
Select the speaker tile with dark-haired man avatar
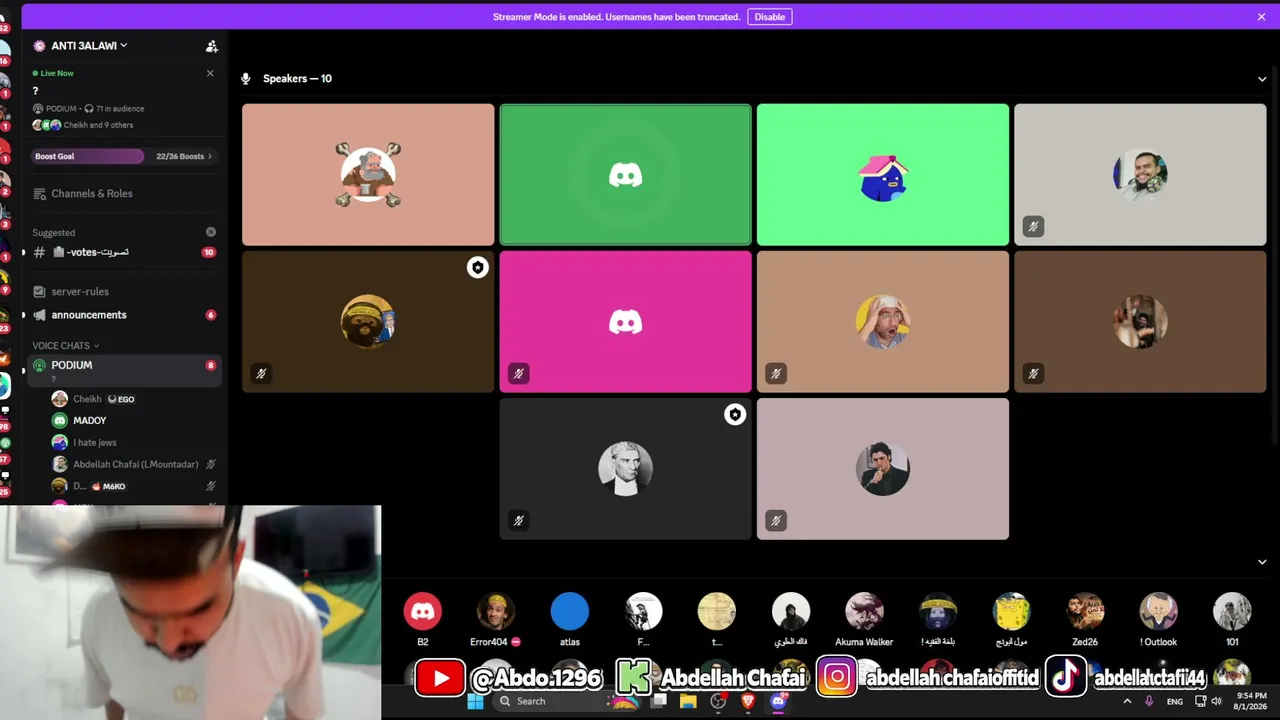tap(883, 469)
